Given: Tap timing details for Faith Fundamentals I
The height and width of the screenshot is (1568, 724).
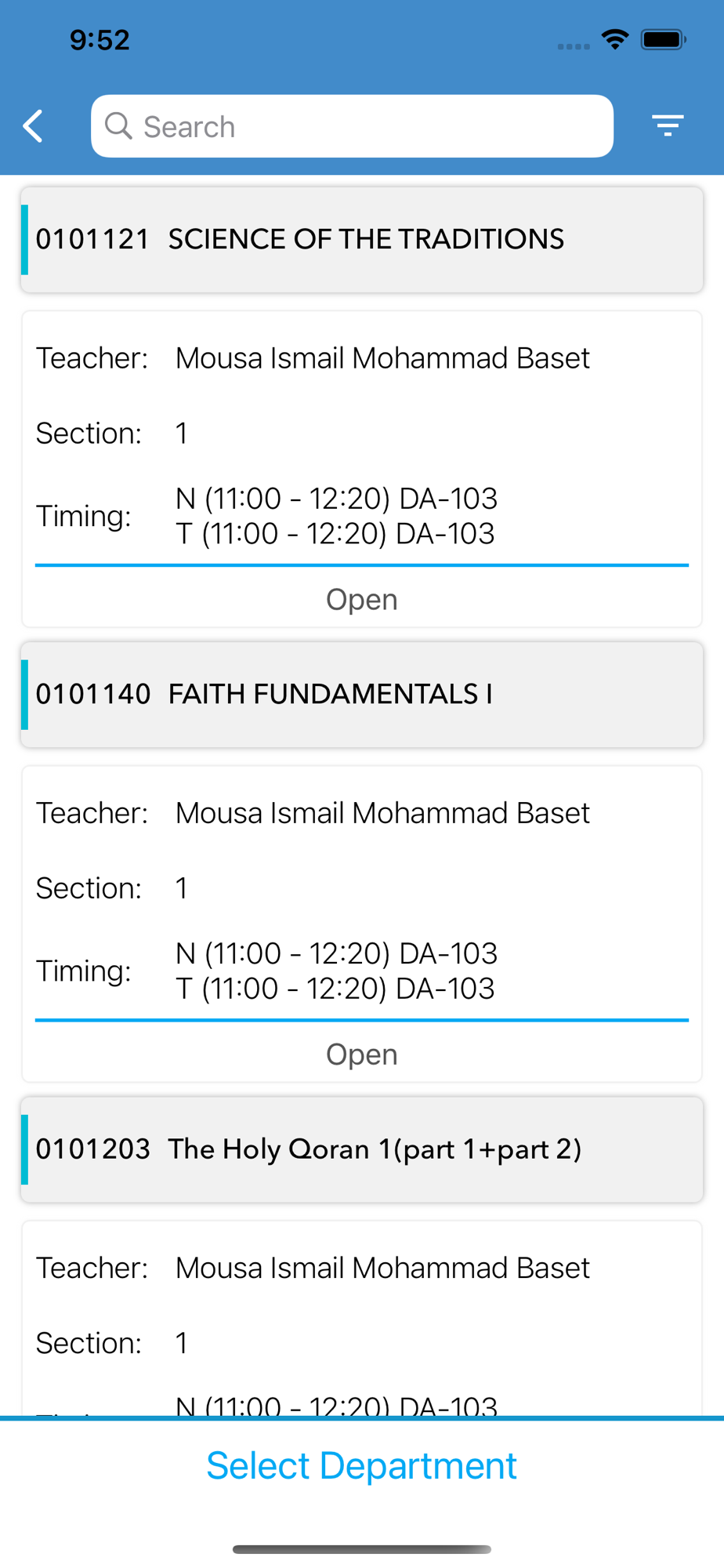Looking at the screenshot, I should (x=336, y=971).
